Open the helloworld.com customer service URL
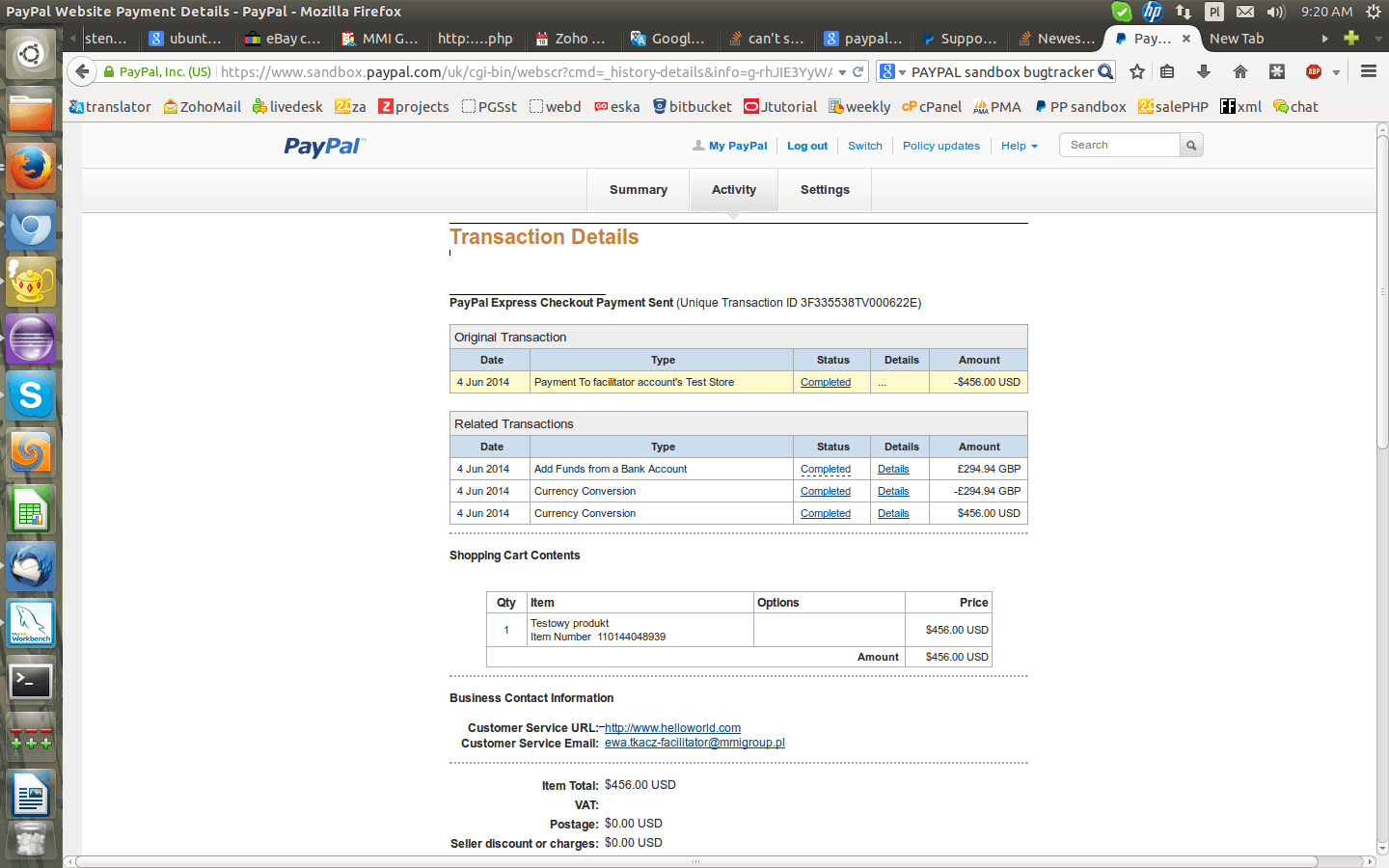 point(672,728)
